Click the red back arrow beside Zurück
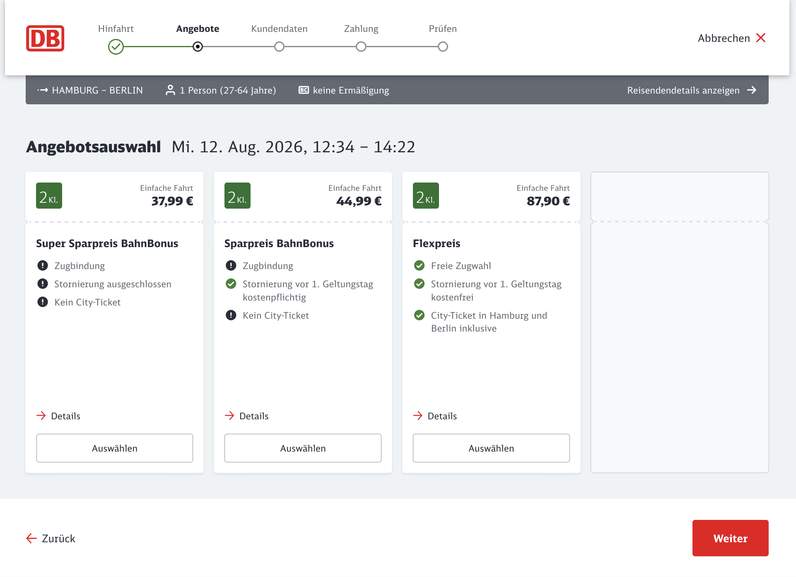This screenshot has width=796, height=577. coord(31,538)
